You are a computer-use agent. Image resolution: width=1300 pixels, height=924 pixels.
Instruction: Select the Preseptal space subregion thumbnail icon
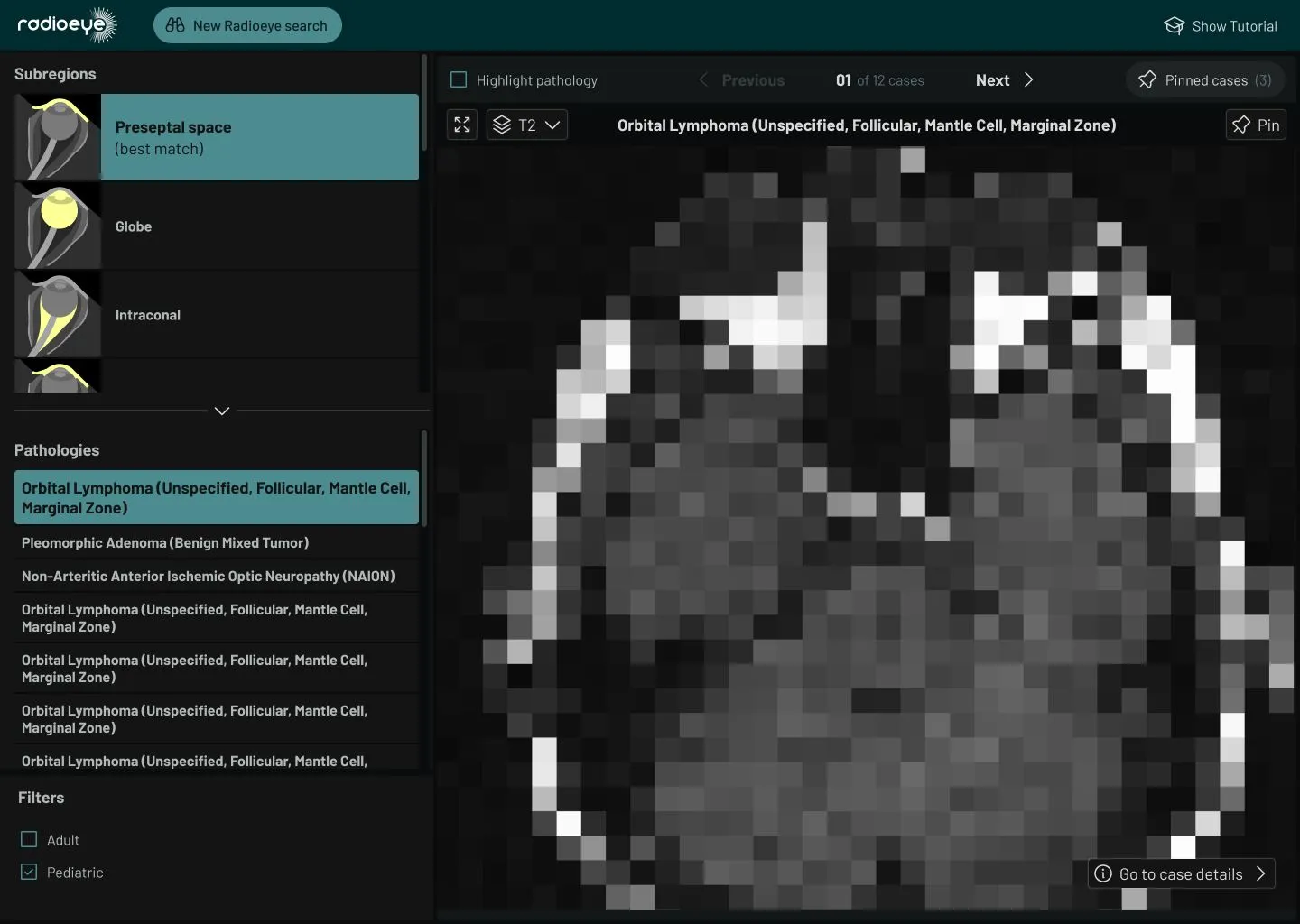coord(58,136)
